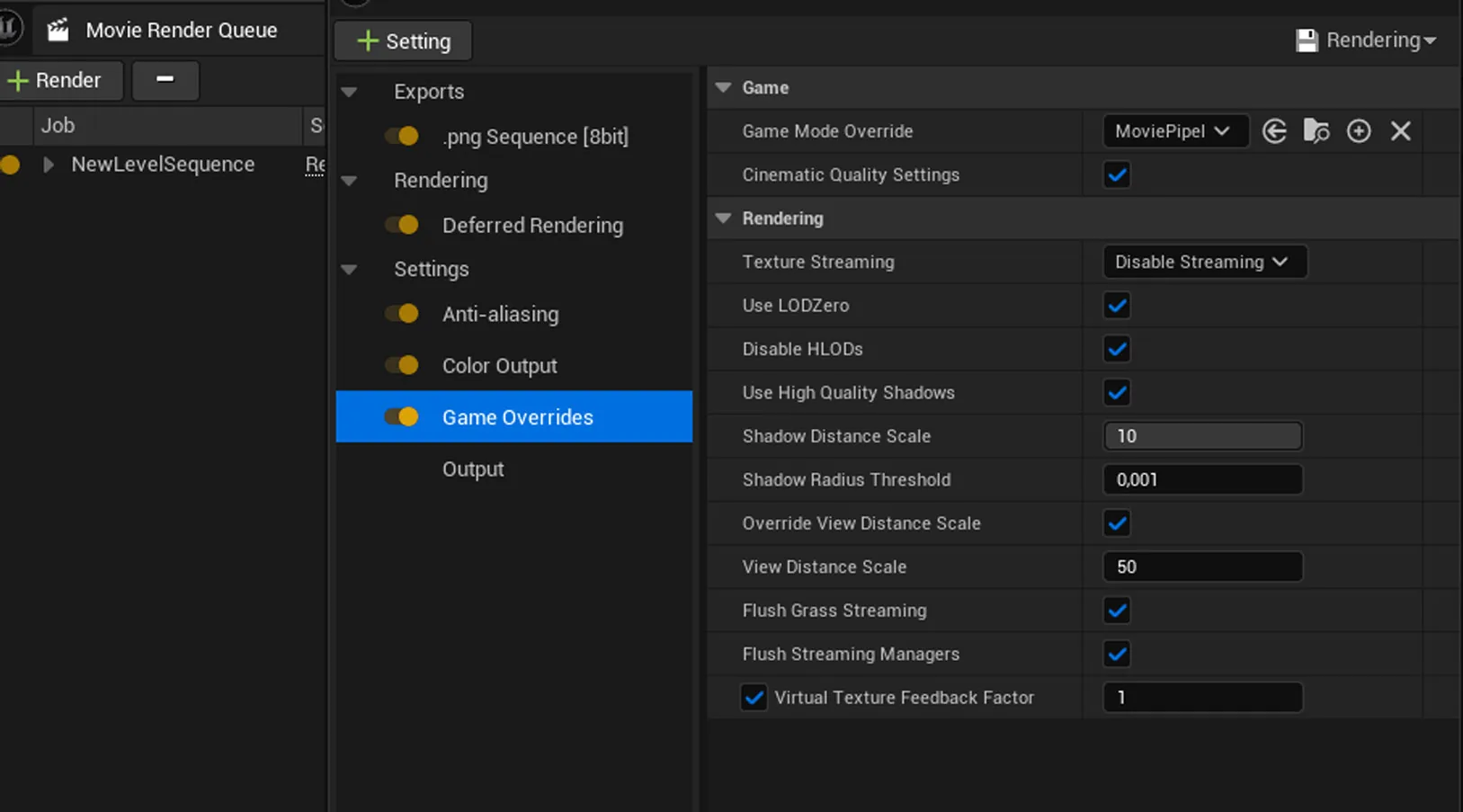Toggle the Game Overrides setting switch

tap(402, 416)
